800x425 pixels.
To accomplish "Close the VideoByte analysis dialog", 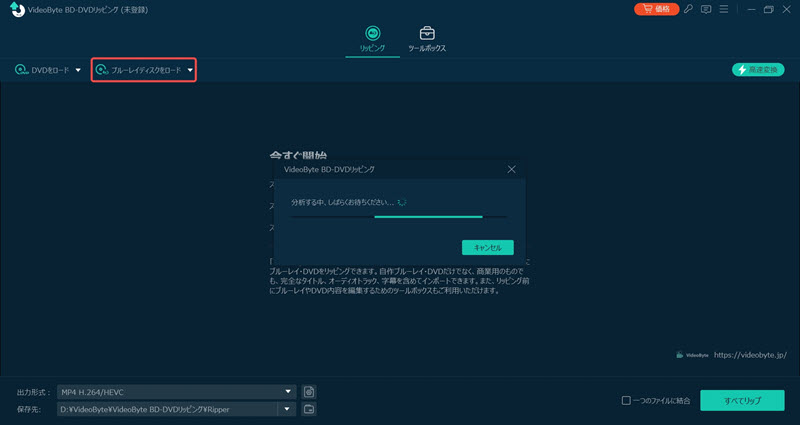I will (511, 169).
